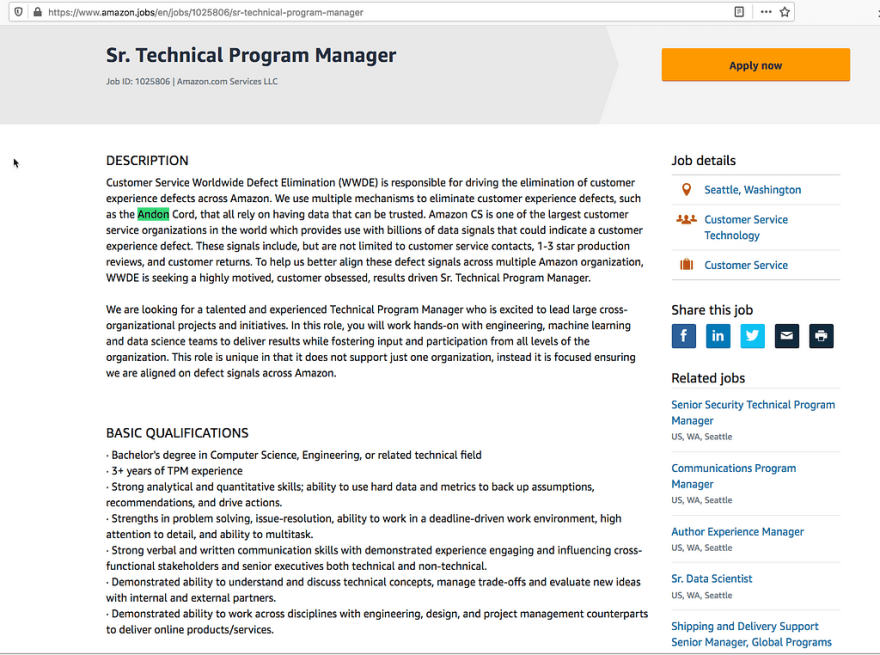This screenshot has width=880, height=655.
Task: Click the Job ID 1025806 text
Action: tap(138, 81)
